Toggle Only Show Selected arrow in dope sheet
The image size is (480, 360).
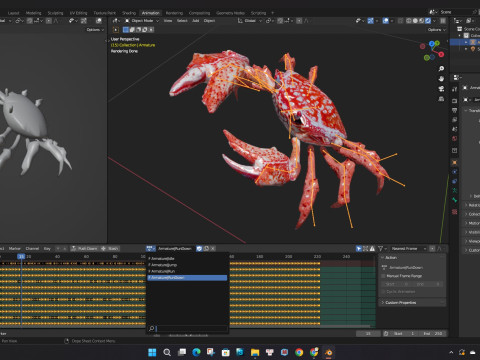pos(359,249)
